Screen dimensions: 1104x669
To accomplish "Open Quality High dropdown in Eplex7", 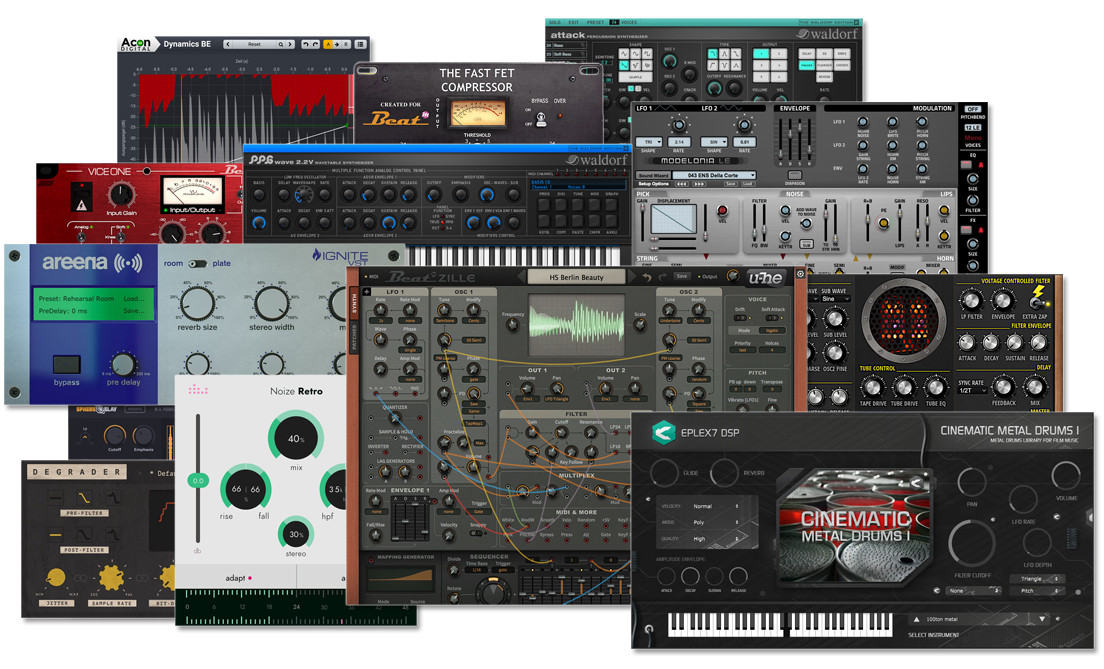I will click(715, 539).
